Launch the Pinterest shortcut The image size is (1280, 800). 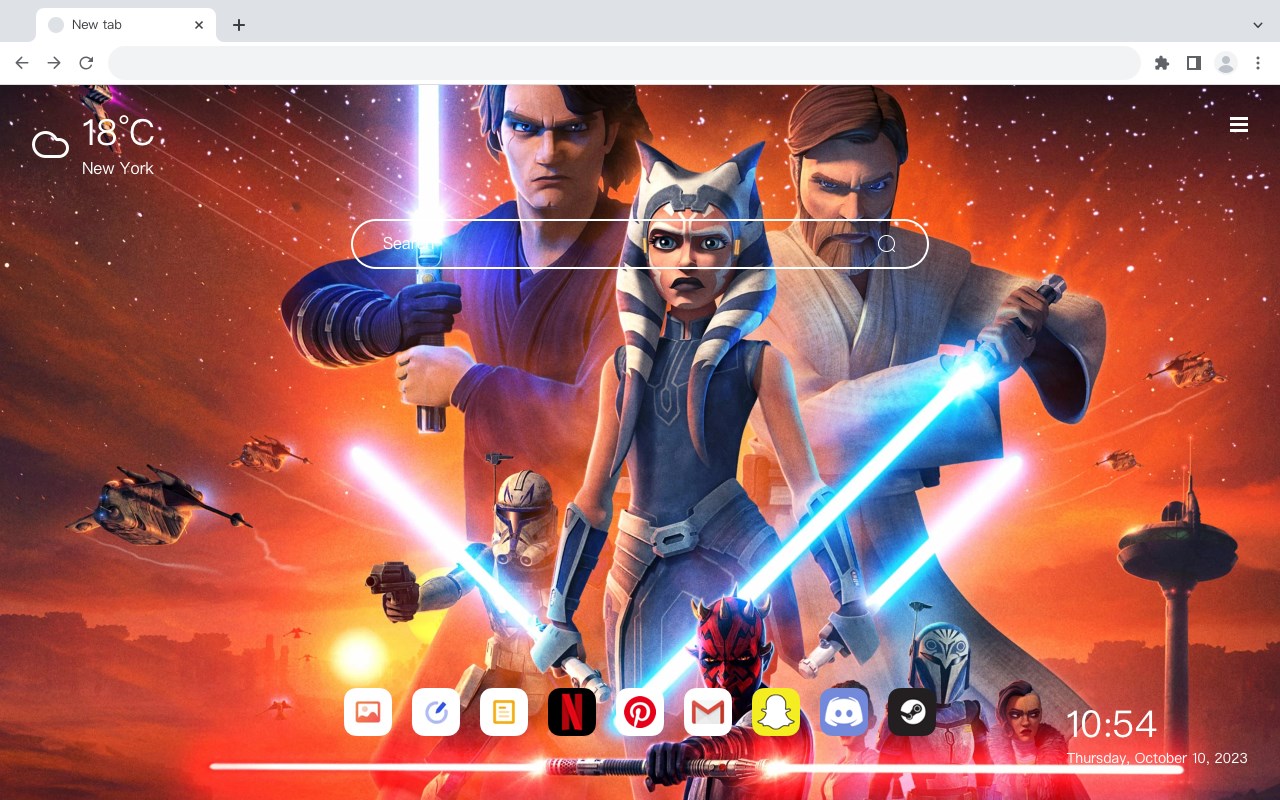640,712
